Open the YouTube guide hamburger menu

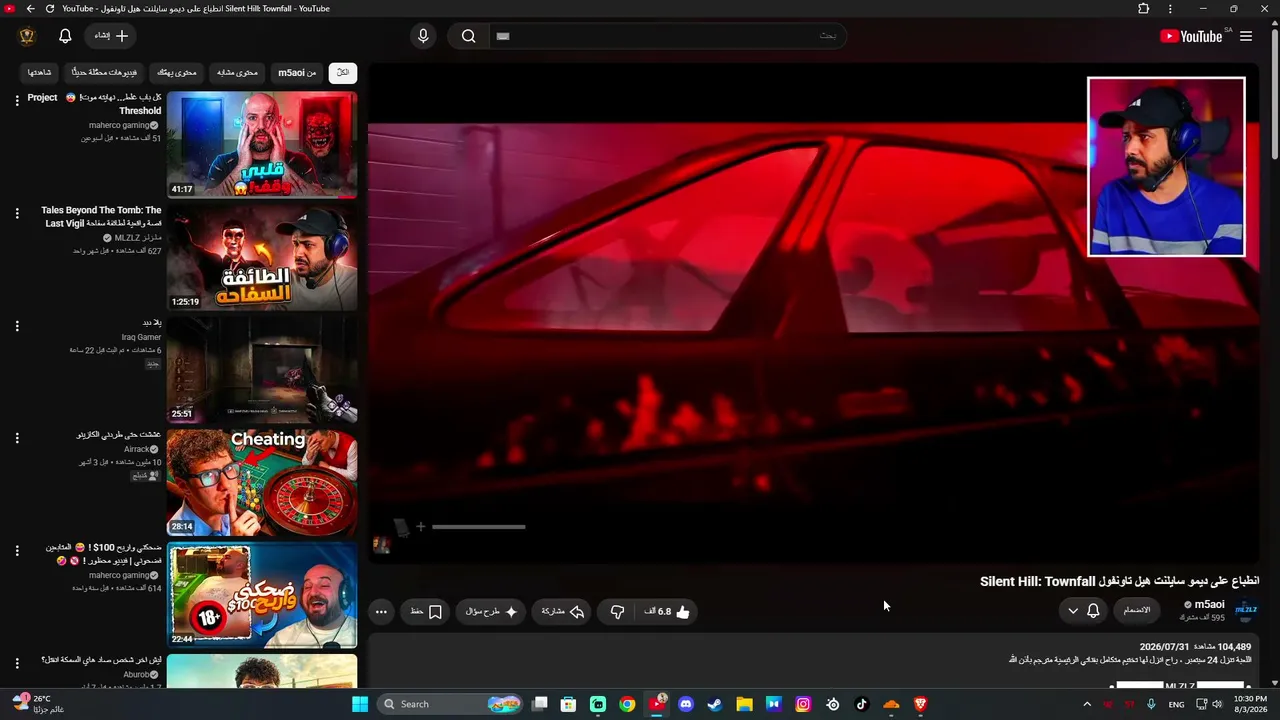1246,36
